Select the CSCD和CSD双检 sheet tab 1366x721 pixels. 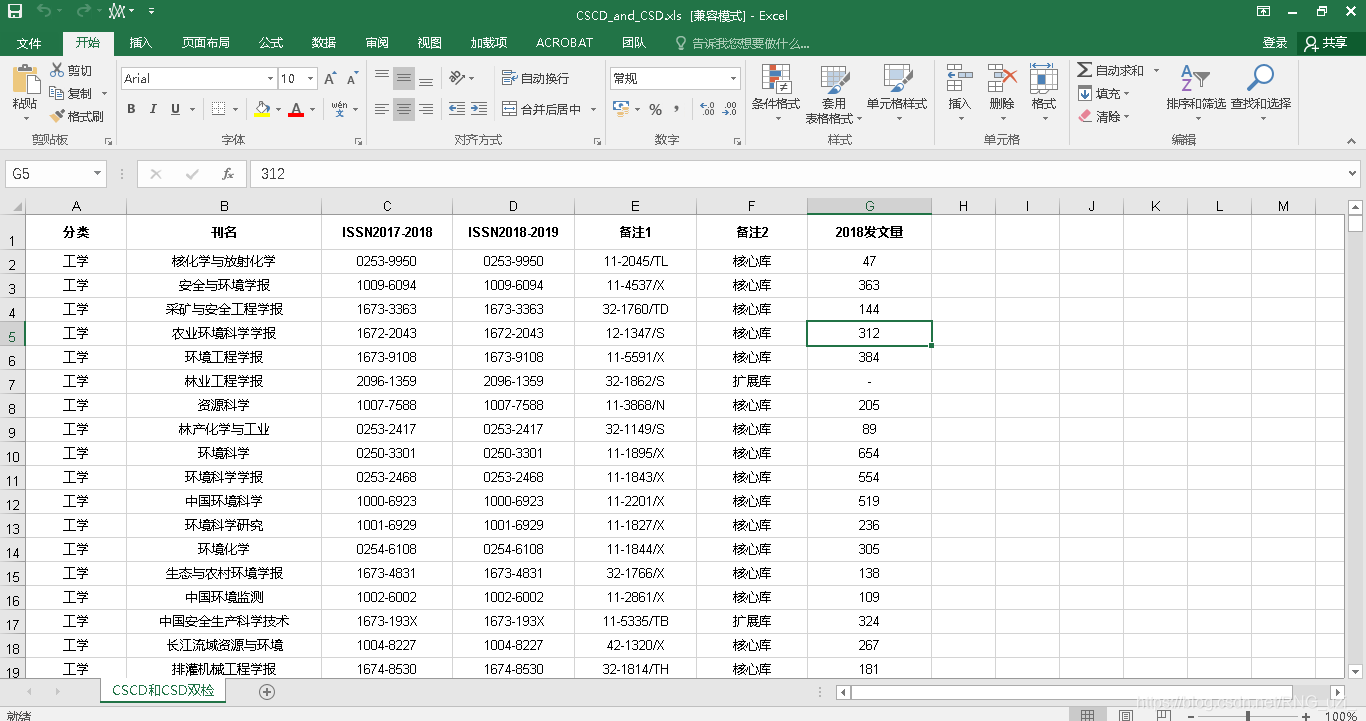coord(163,691)
